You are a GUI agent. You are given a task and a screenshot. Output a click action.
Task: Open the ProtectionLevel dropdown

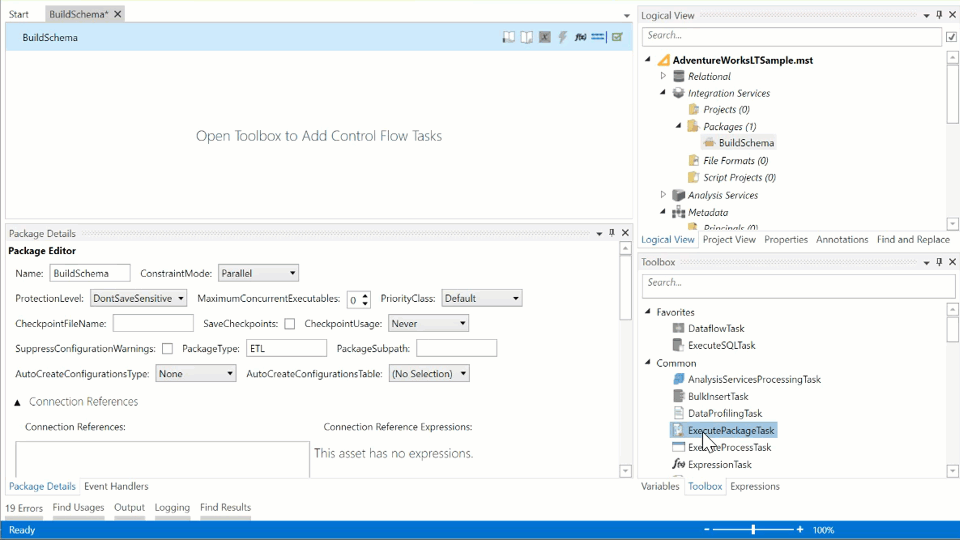coord(138,298)
